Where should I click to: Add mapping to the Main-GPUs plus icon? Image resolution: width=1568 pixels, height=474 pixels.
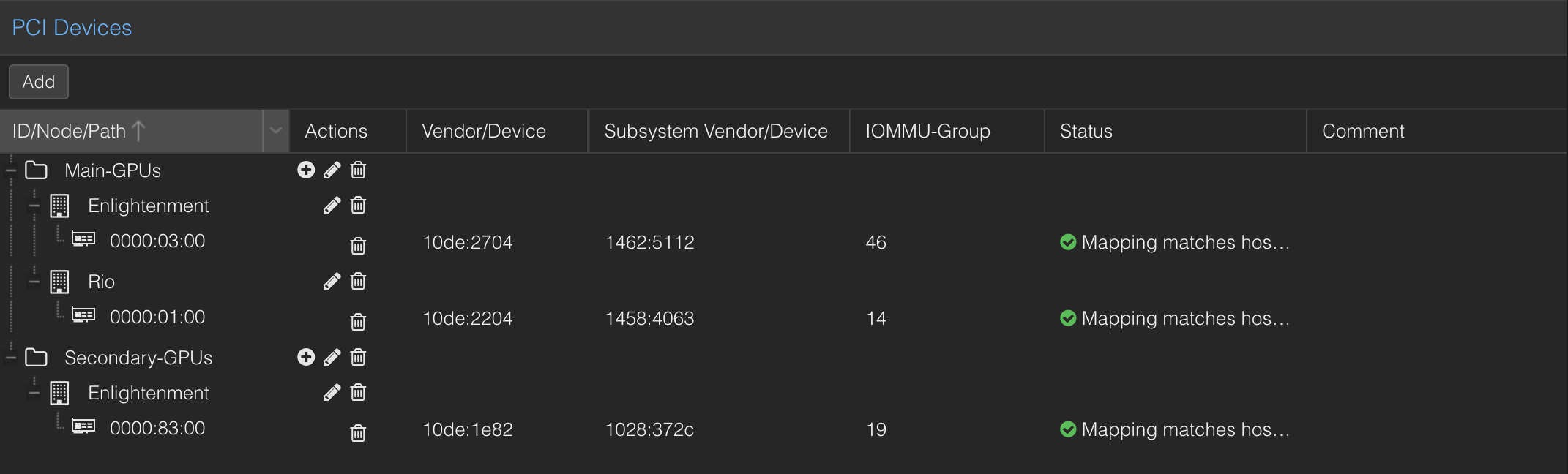(x=306, y=170)
